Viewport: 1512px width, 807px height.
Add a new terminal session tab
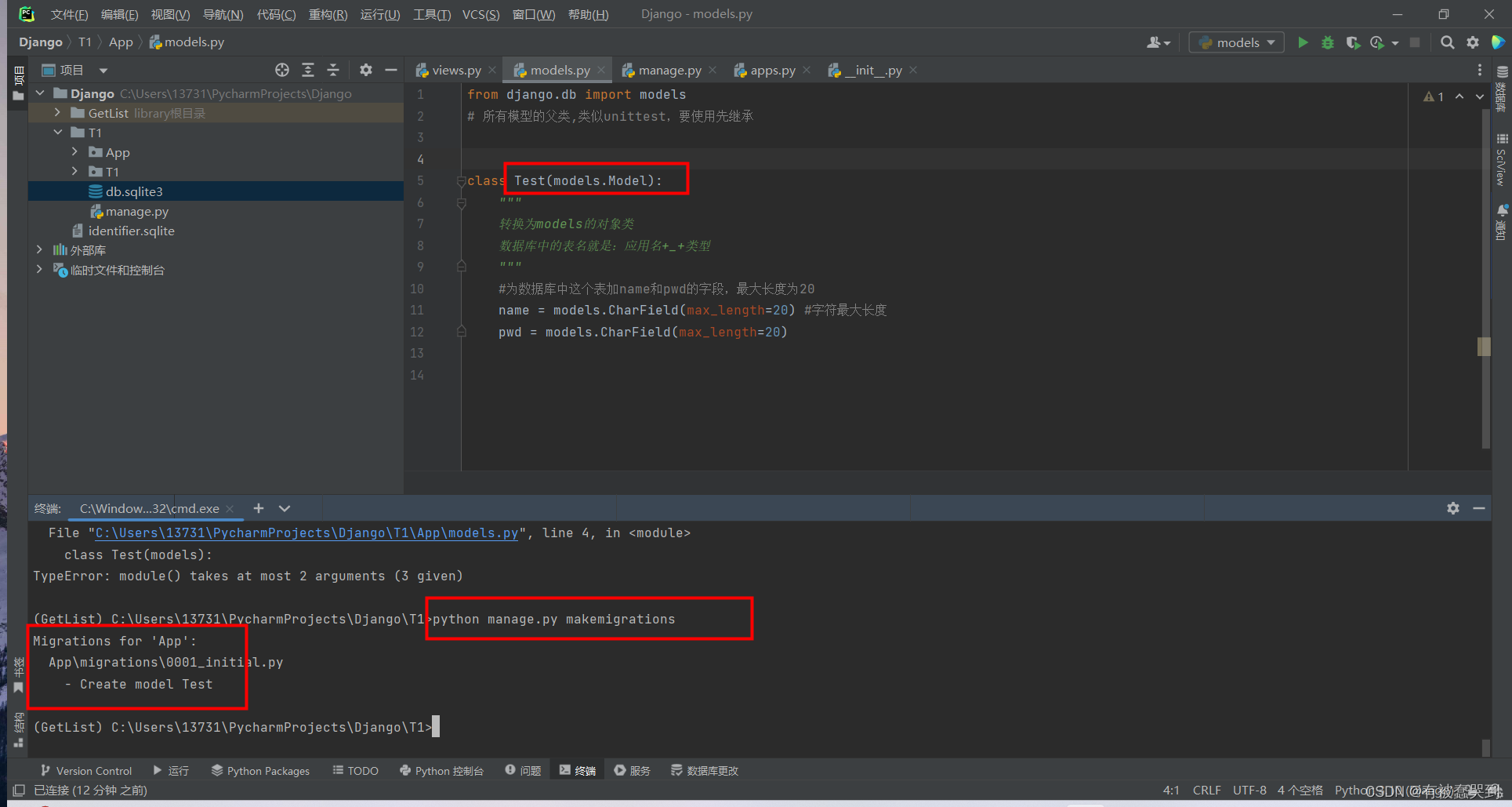point(259,508)
